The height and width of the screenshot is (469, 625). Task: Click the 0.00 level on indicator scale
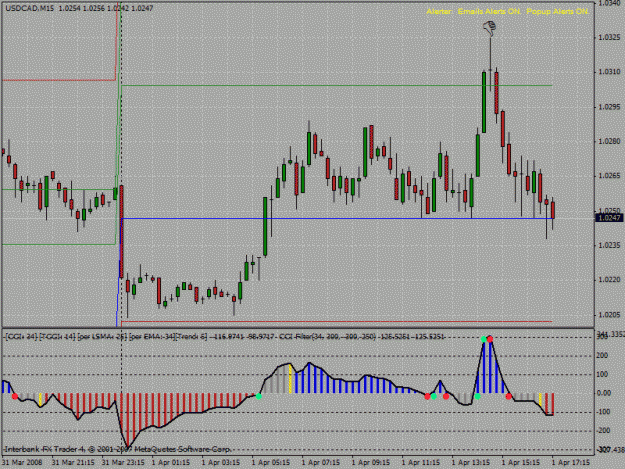point(603,393)
